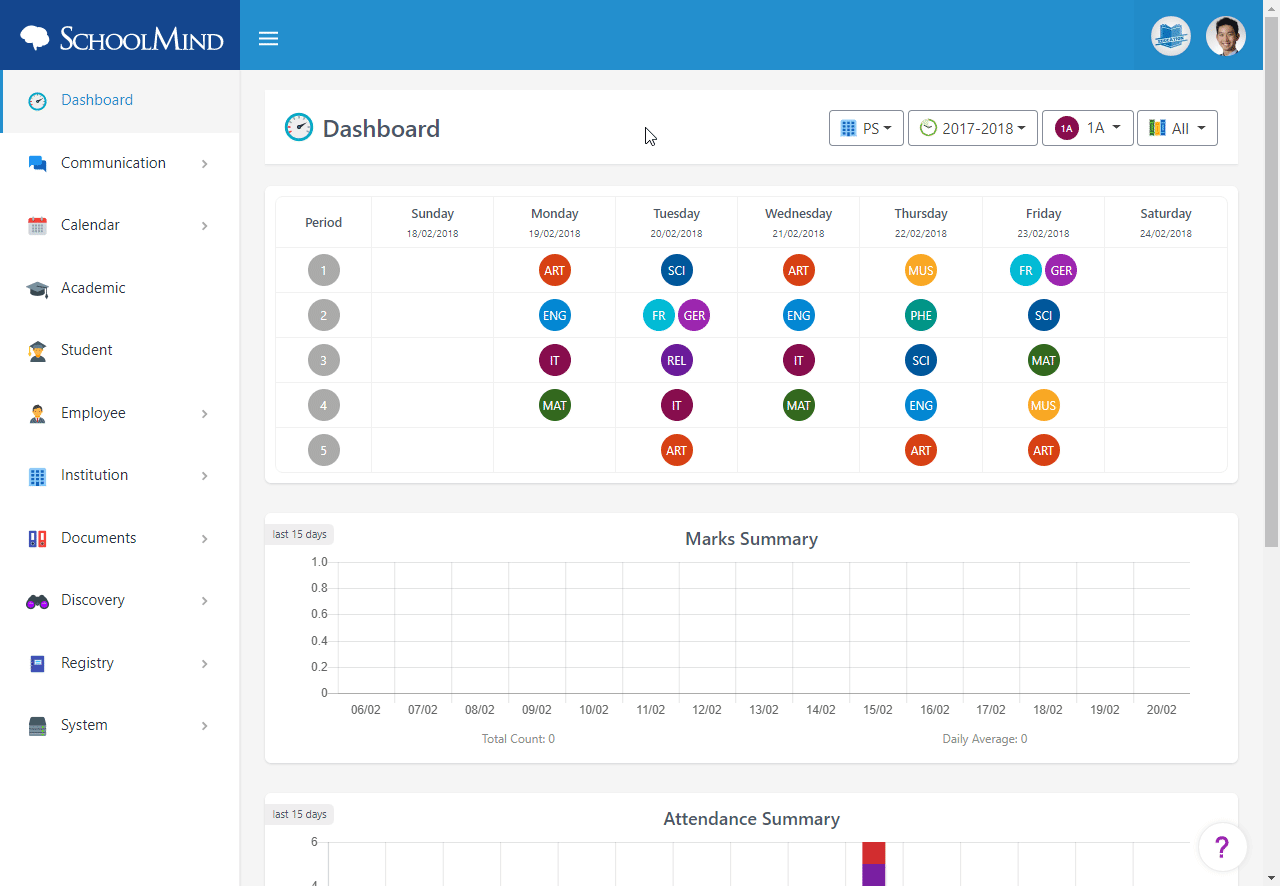Open the Student menu item
1280x886 pixels.
click(120, 351)
